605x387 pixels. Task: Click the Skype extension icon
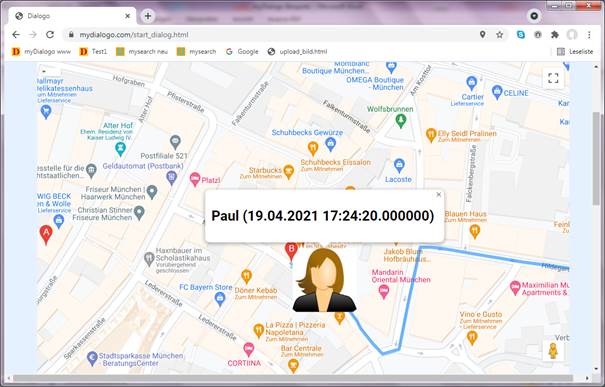521,35
